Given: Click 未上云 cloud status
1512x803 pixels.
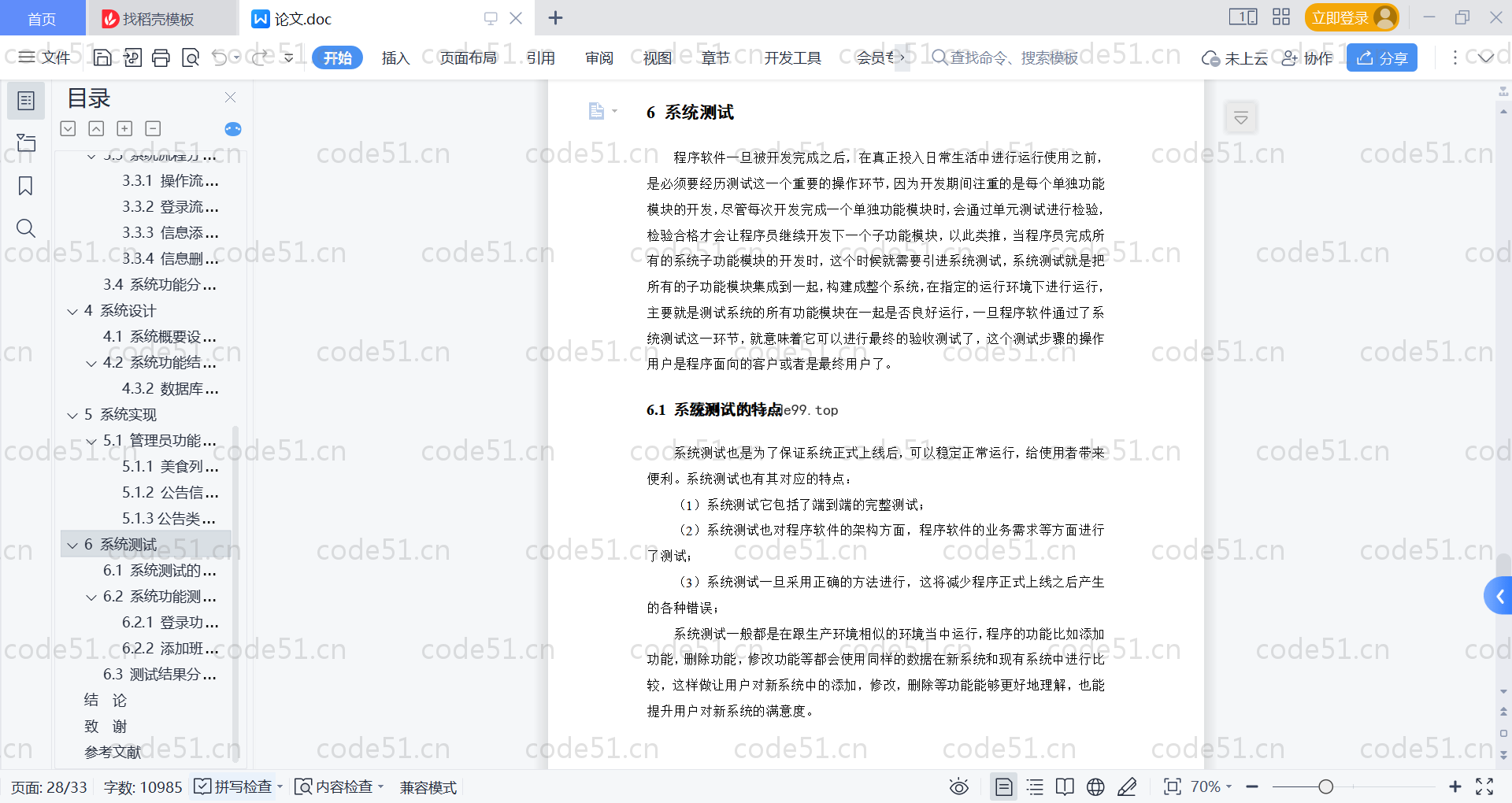Looking at the screenshot, I should (x=1234, y=57).
